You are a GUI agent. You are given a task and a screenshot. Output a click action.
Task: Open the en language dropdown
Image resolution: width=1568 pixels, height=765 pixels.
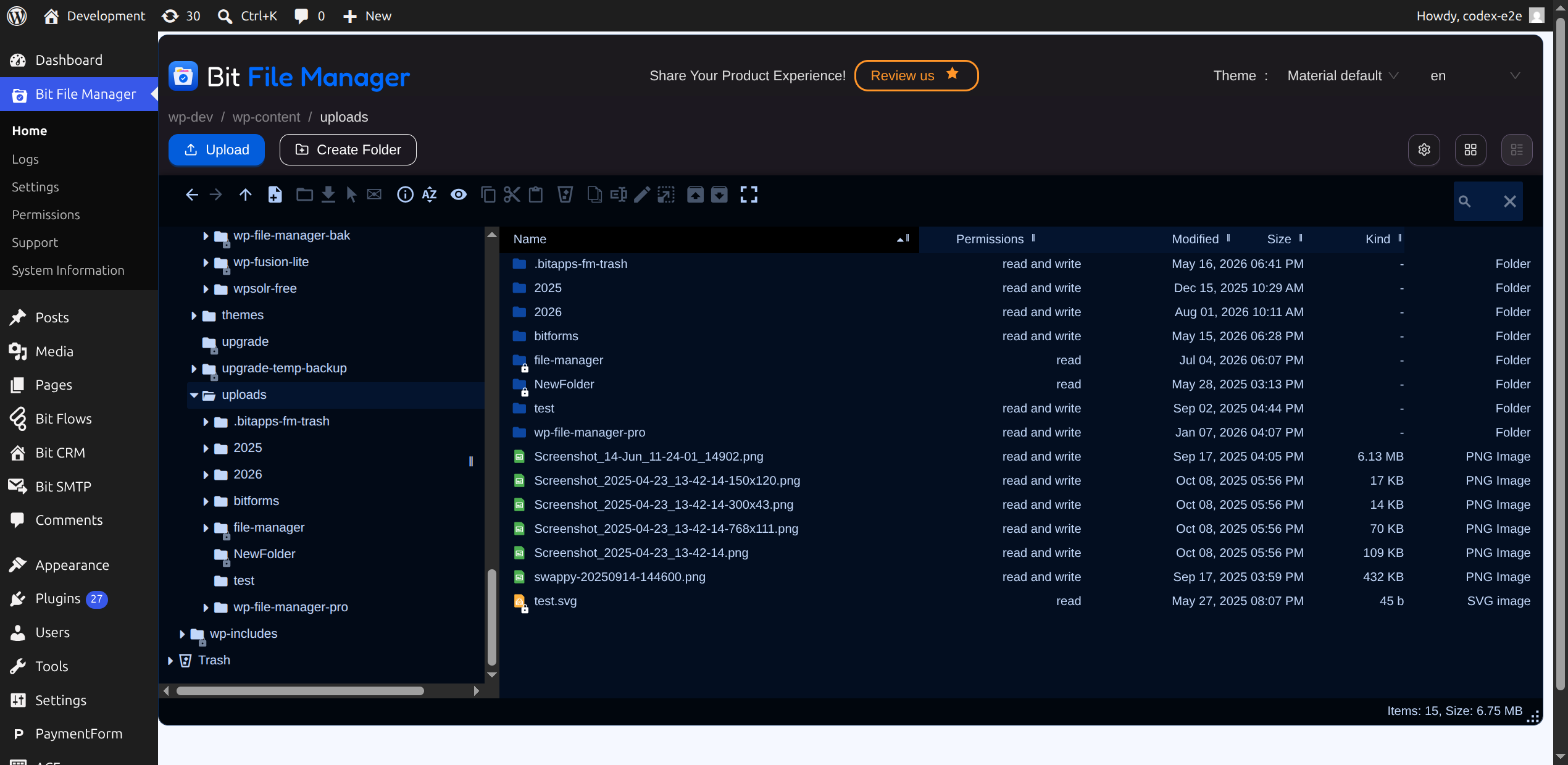click(1475, 76)
